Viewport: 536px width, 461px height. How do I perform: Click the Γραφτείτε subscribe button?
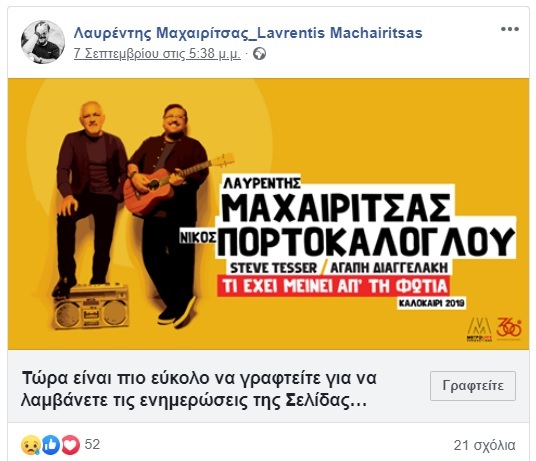473,386
